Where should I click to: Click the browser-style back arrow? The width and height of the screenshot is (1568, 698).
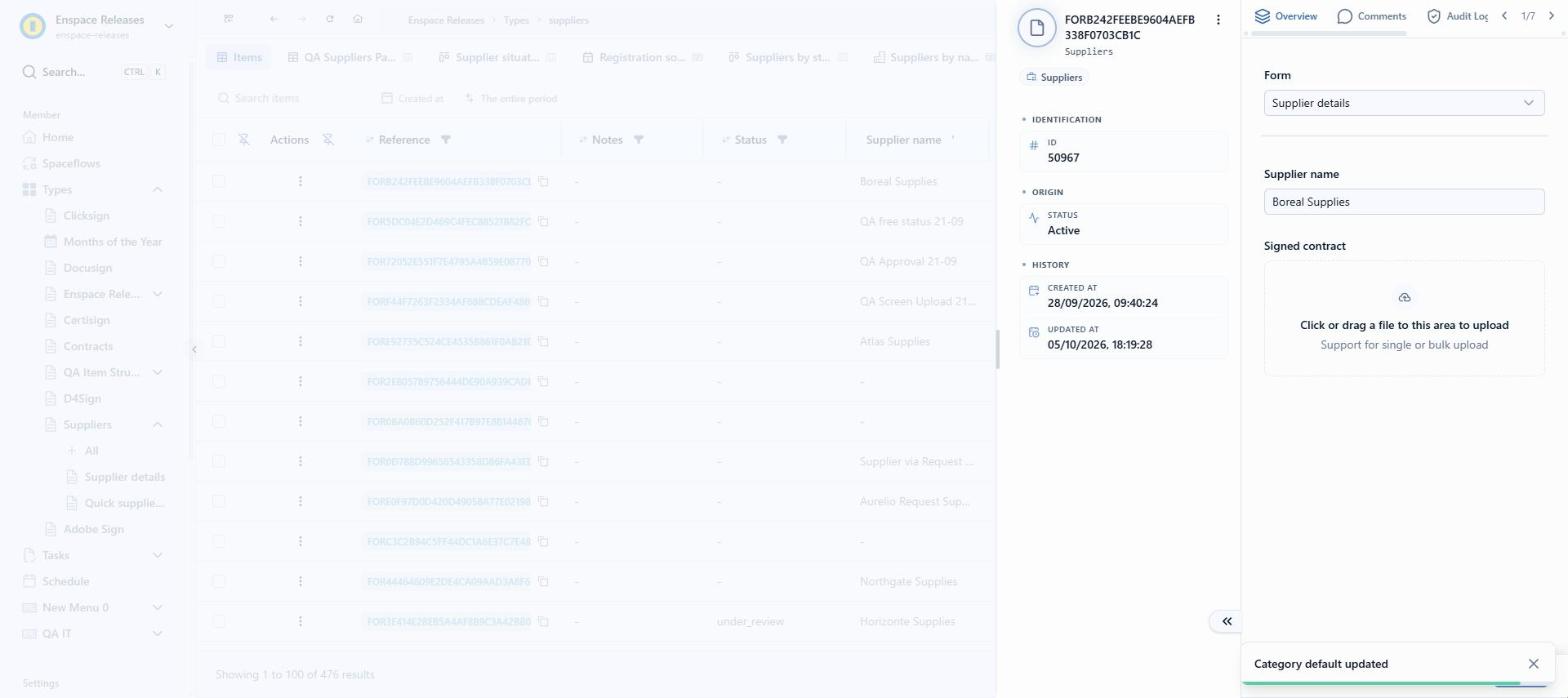(x=274, y=19)
